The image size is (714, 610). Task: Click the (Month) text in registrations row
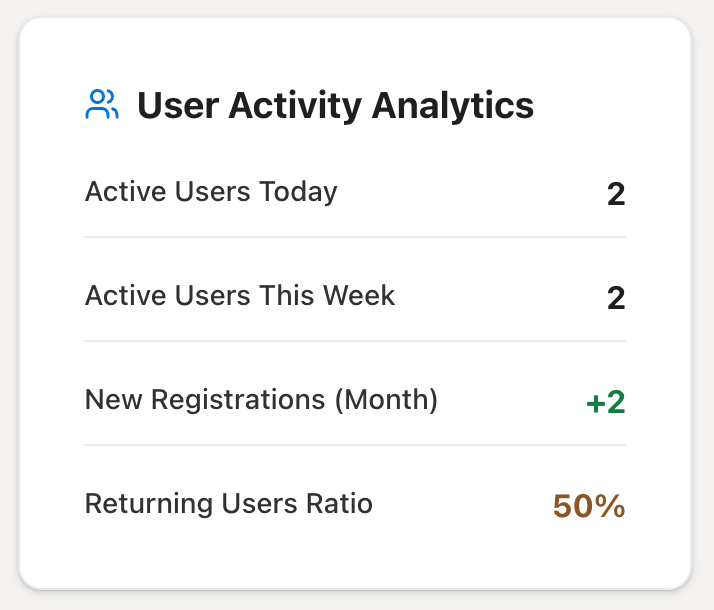[386, 400]
